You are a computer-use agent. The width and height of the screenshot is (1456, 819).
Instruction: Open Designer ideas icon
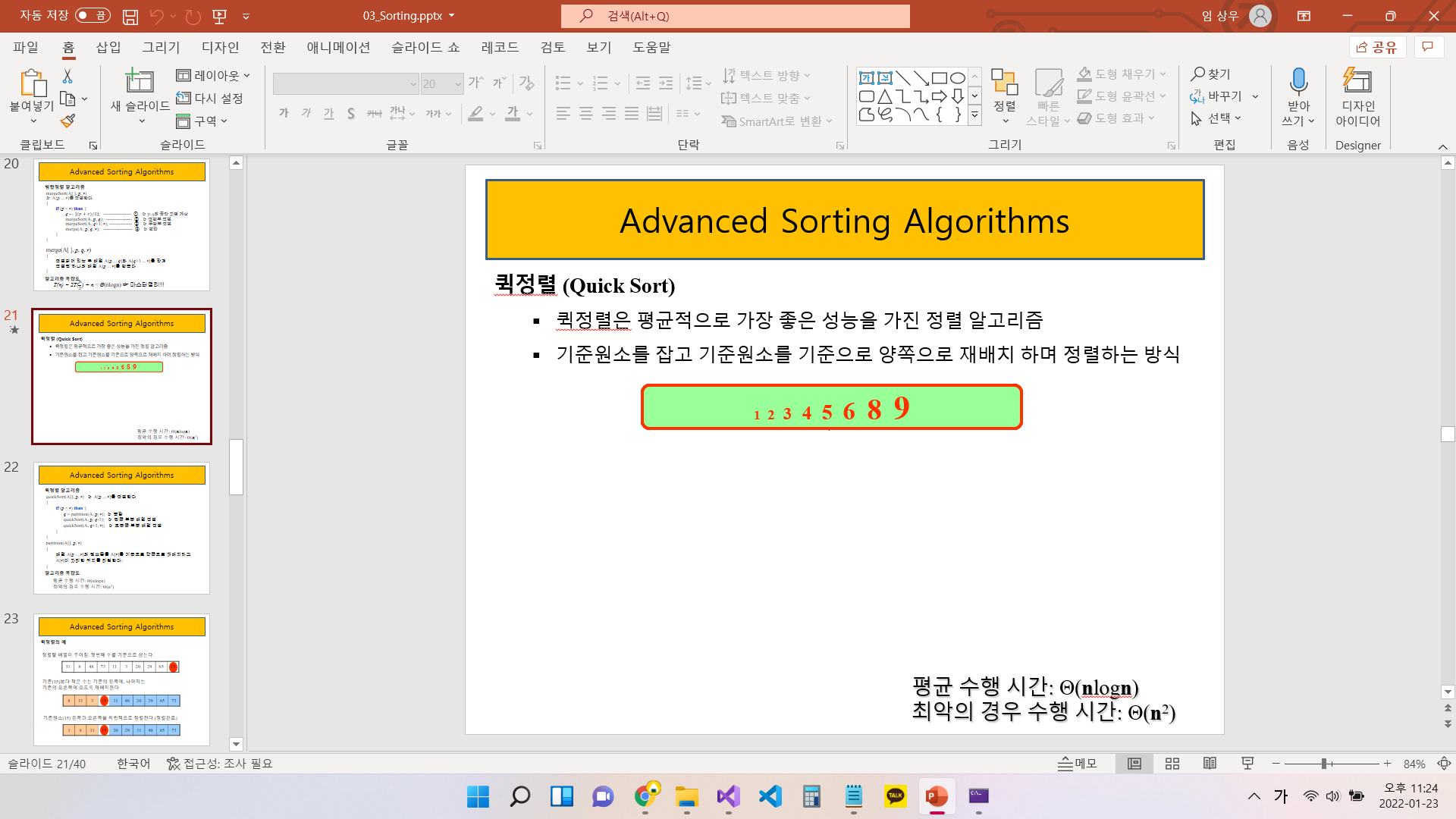click(x=1357, y=82)
